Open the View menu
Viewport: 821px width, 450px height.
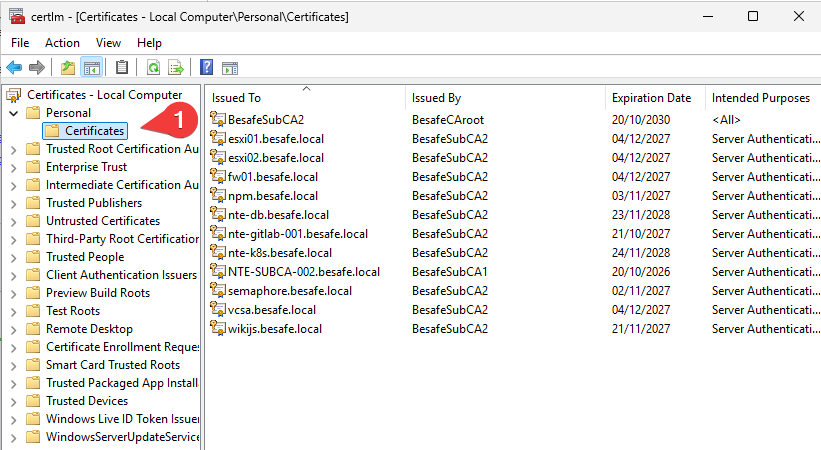coord(108,43)
